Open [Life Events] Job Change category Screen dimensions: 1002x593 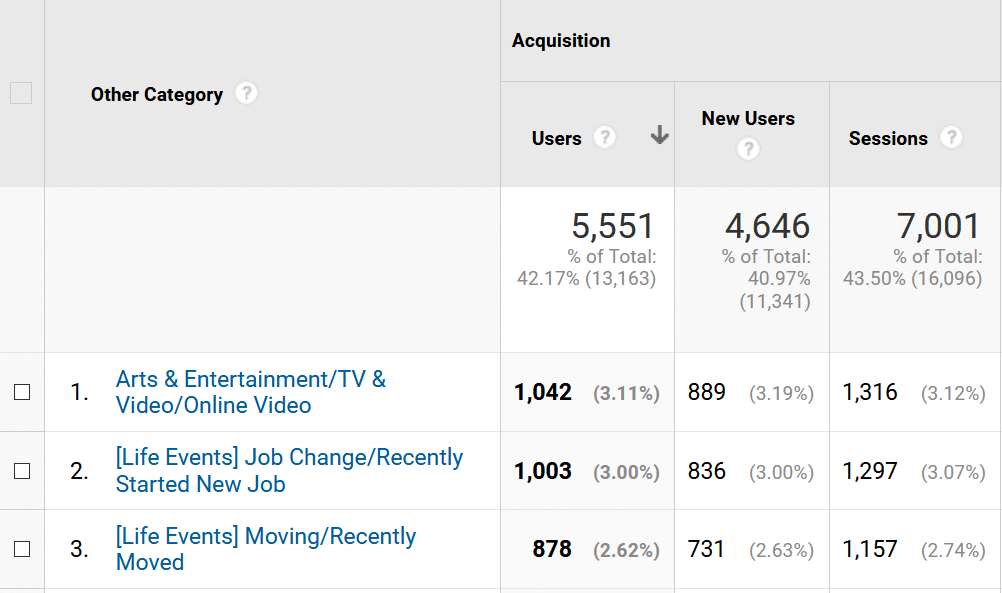(x=288, y=470)
